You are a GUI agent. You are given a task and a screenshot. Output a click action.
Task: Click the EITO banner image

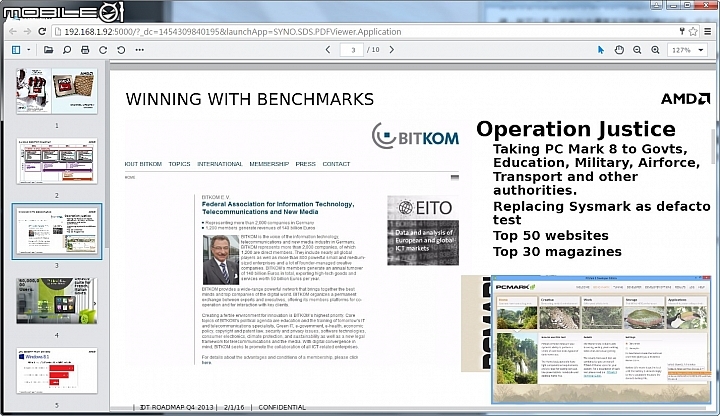[423, 230]
